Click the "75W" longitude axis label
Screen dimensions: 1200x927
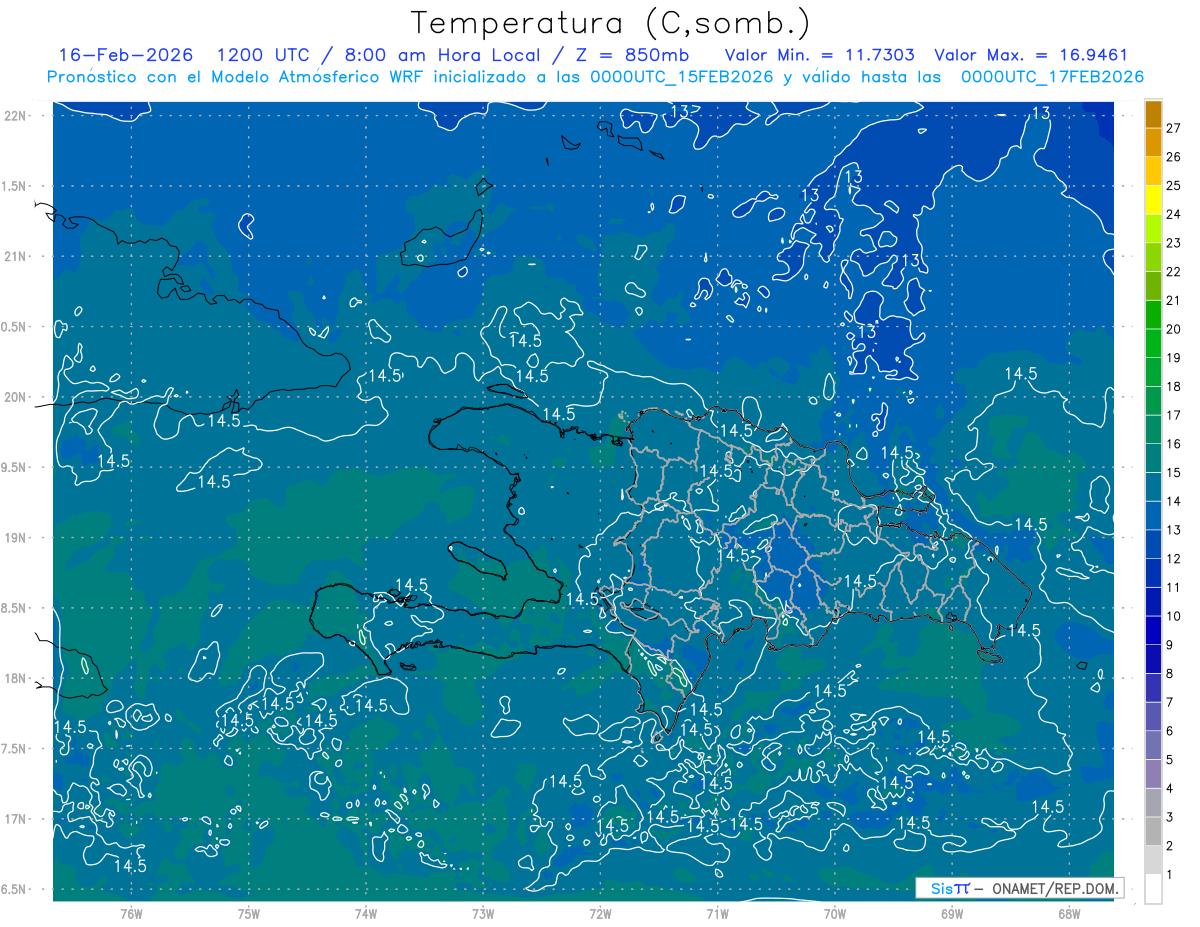249,913
